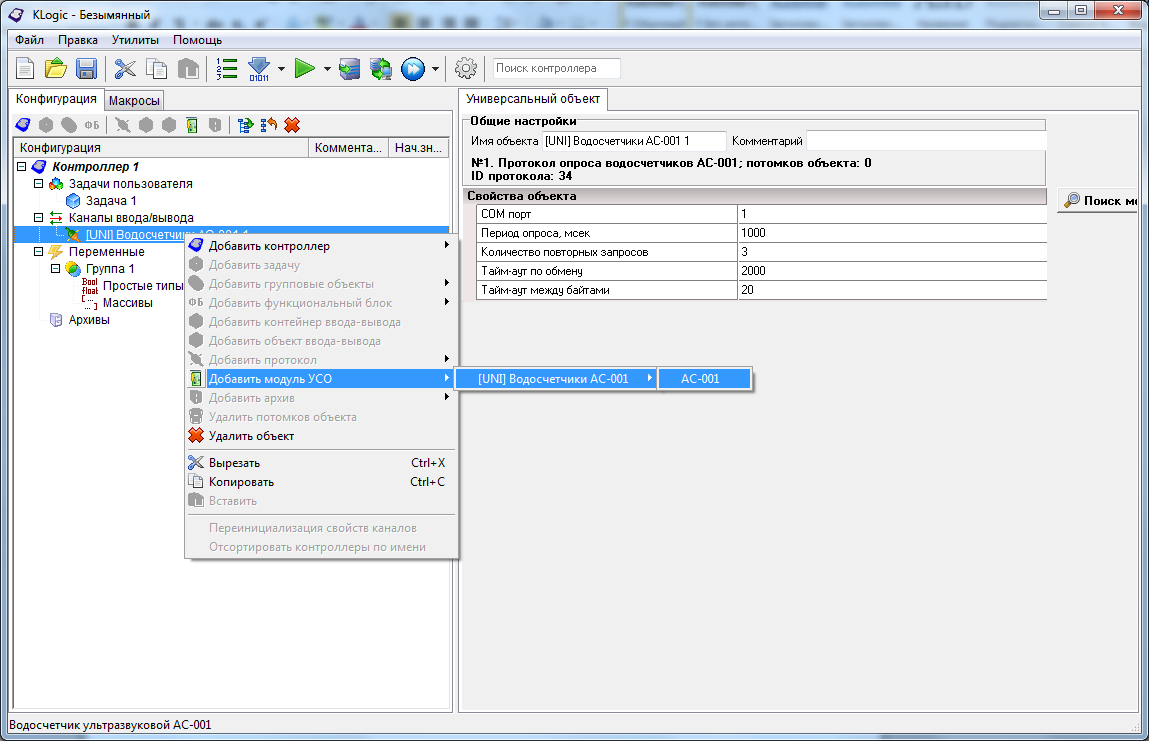Collapse the Переменные tree branch

click(x=39, y=252)
